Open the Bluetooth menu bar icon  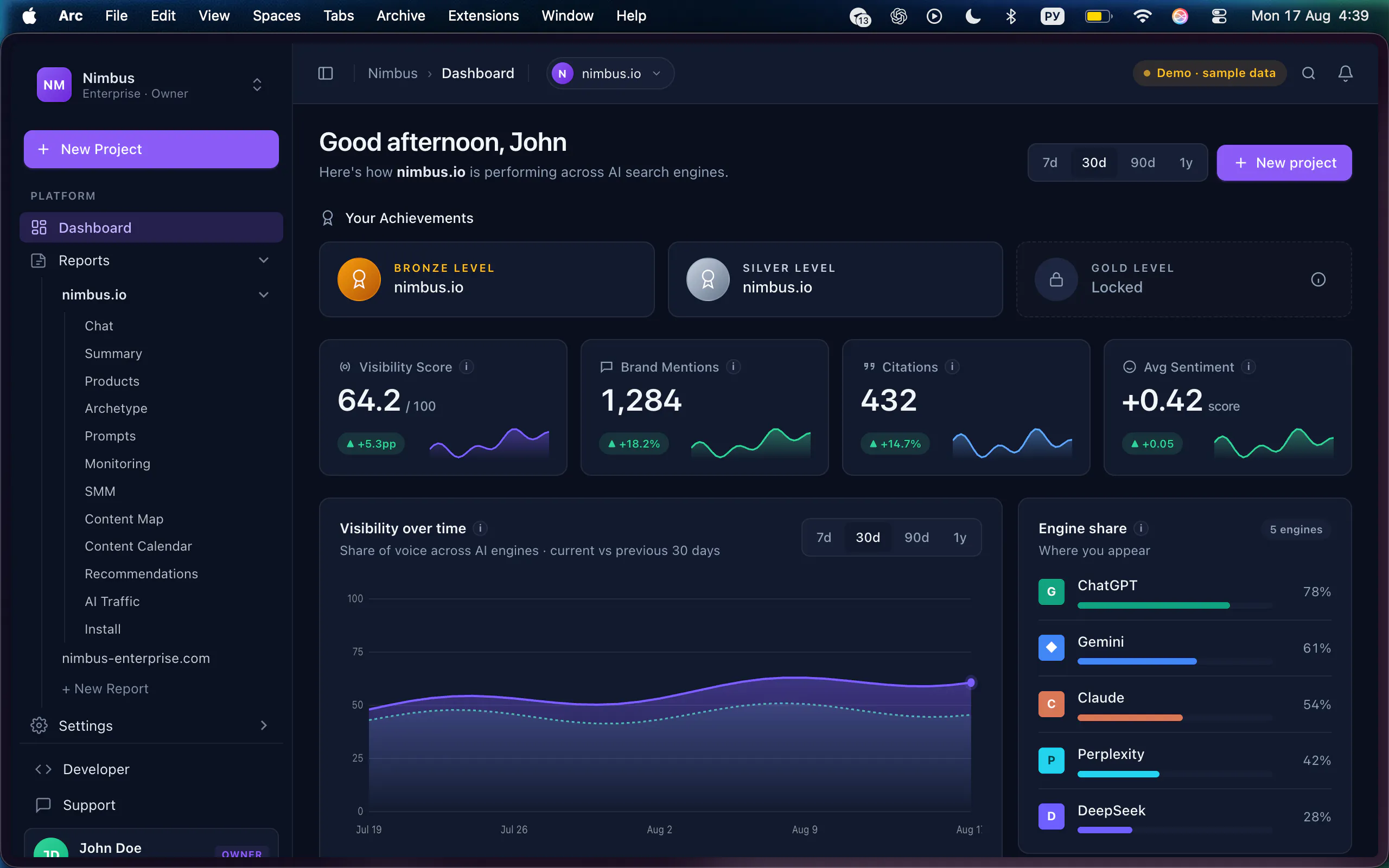point(1011,16)
